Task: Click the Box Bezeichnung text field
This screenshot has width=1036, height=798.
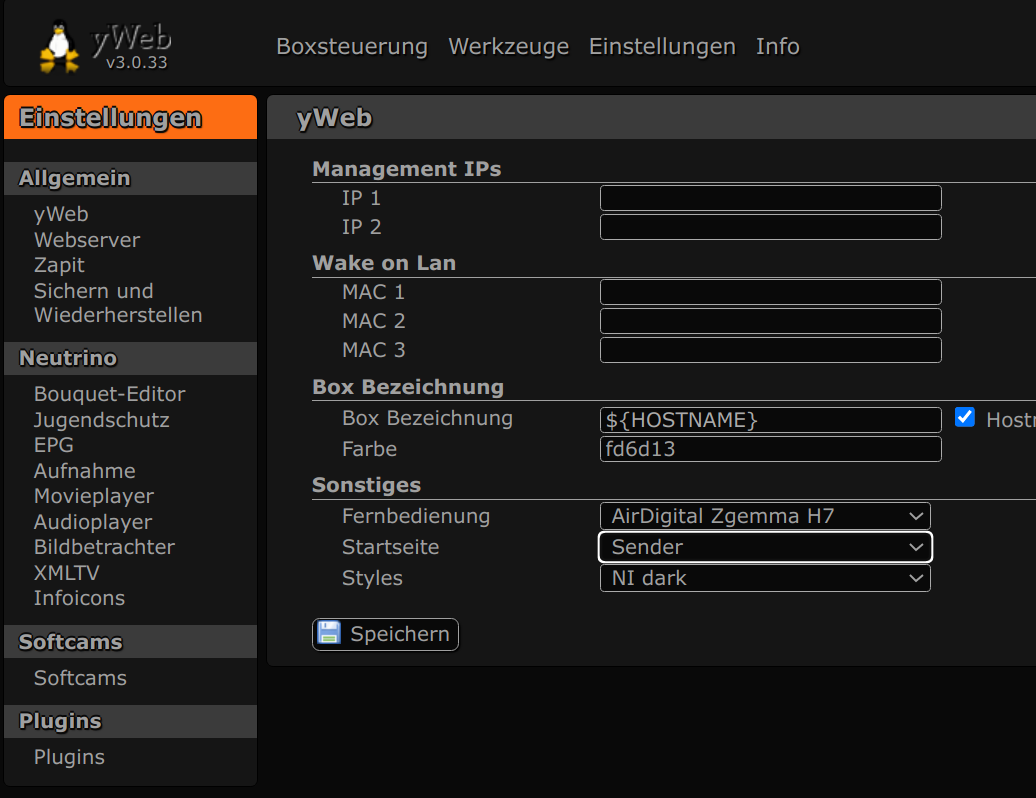Action: click(770, 420)
